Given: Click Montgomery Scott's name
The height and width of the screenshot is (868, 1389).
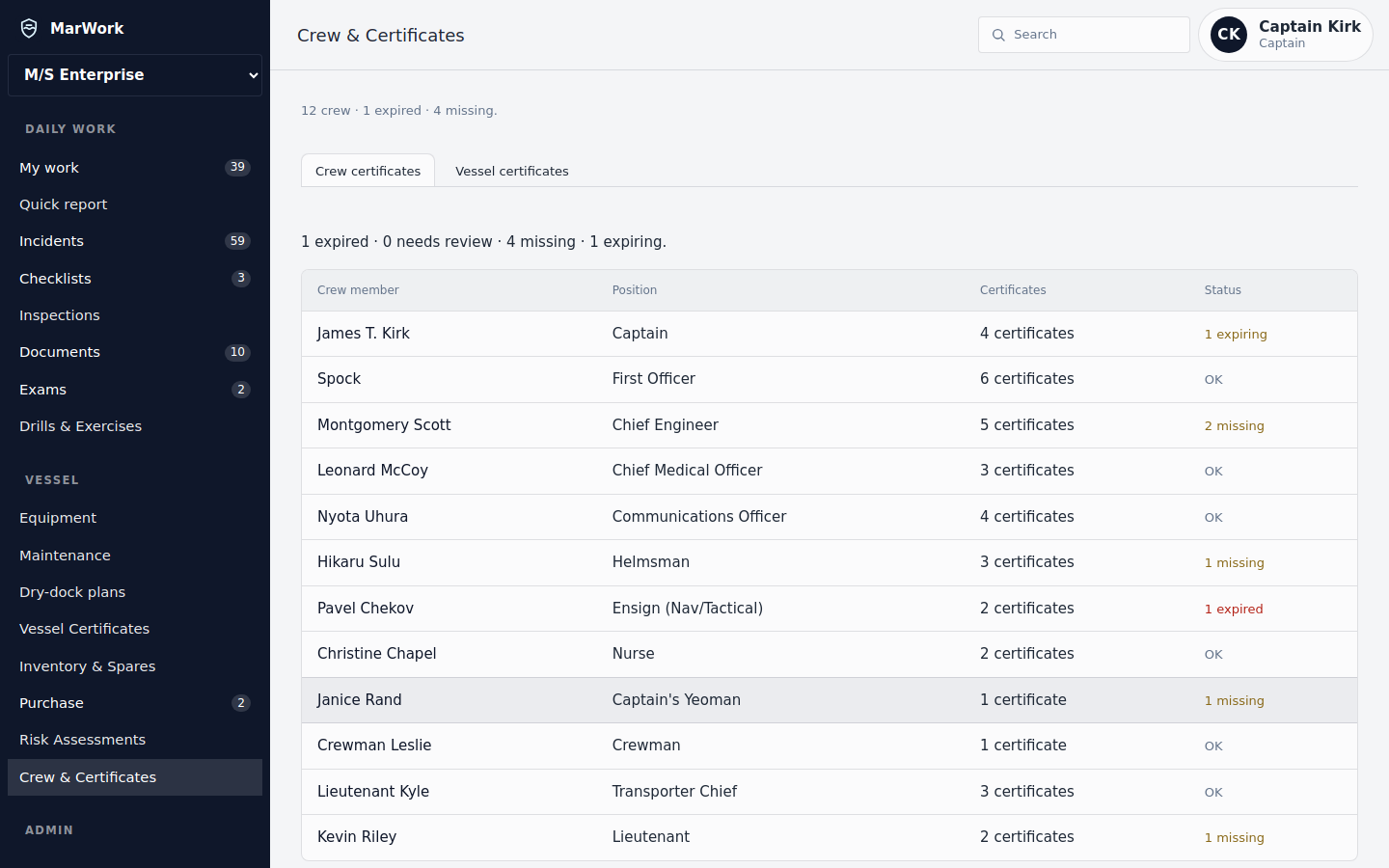Looking at the screenshot, I should coord(384,425).
